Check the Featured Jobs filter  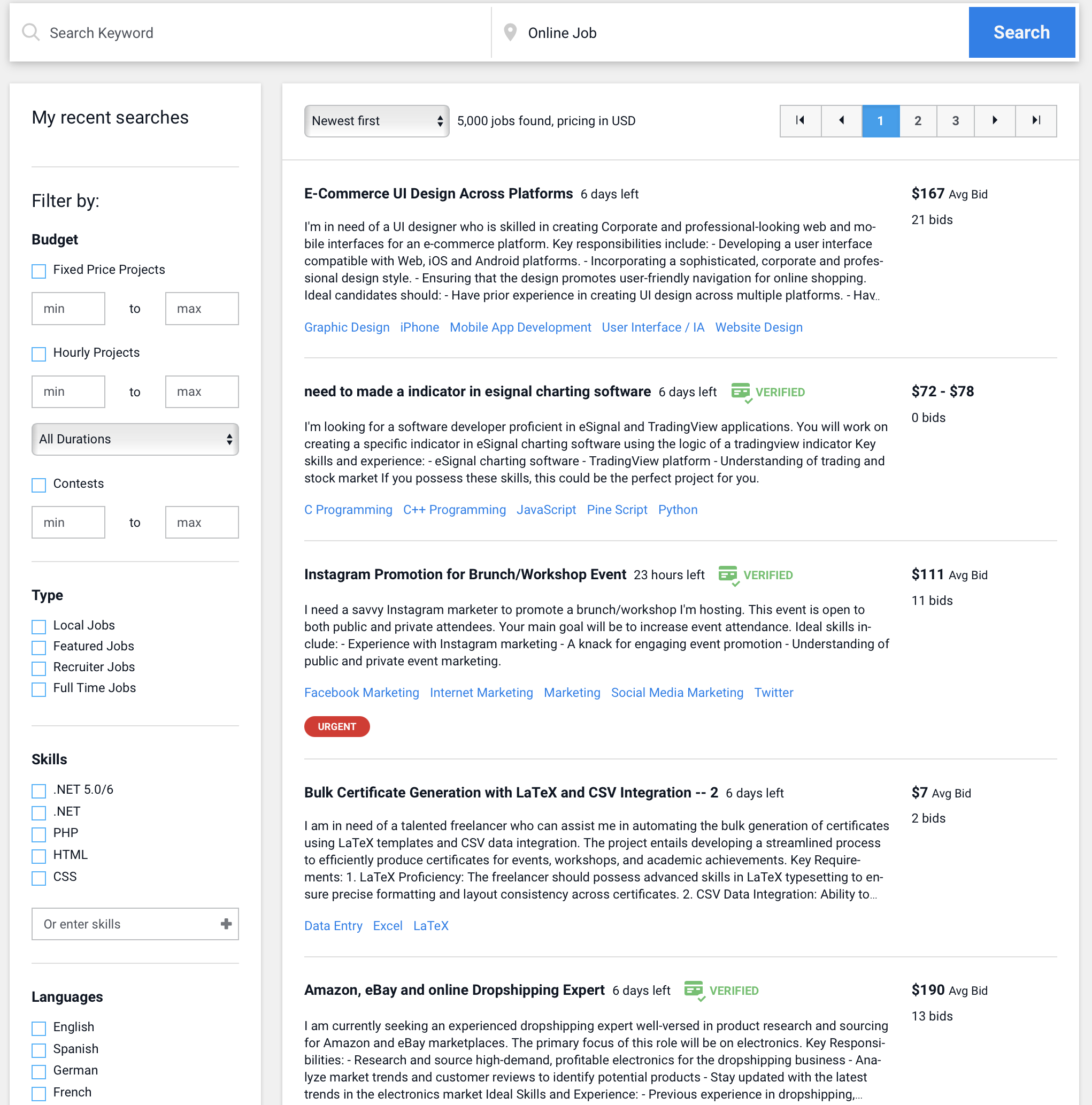pyautogui.click(x=39, y=648)
